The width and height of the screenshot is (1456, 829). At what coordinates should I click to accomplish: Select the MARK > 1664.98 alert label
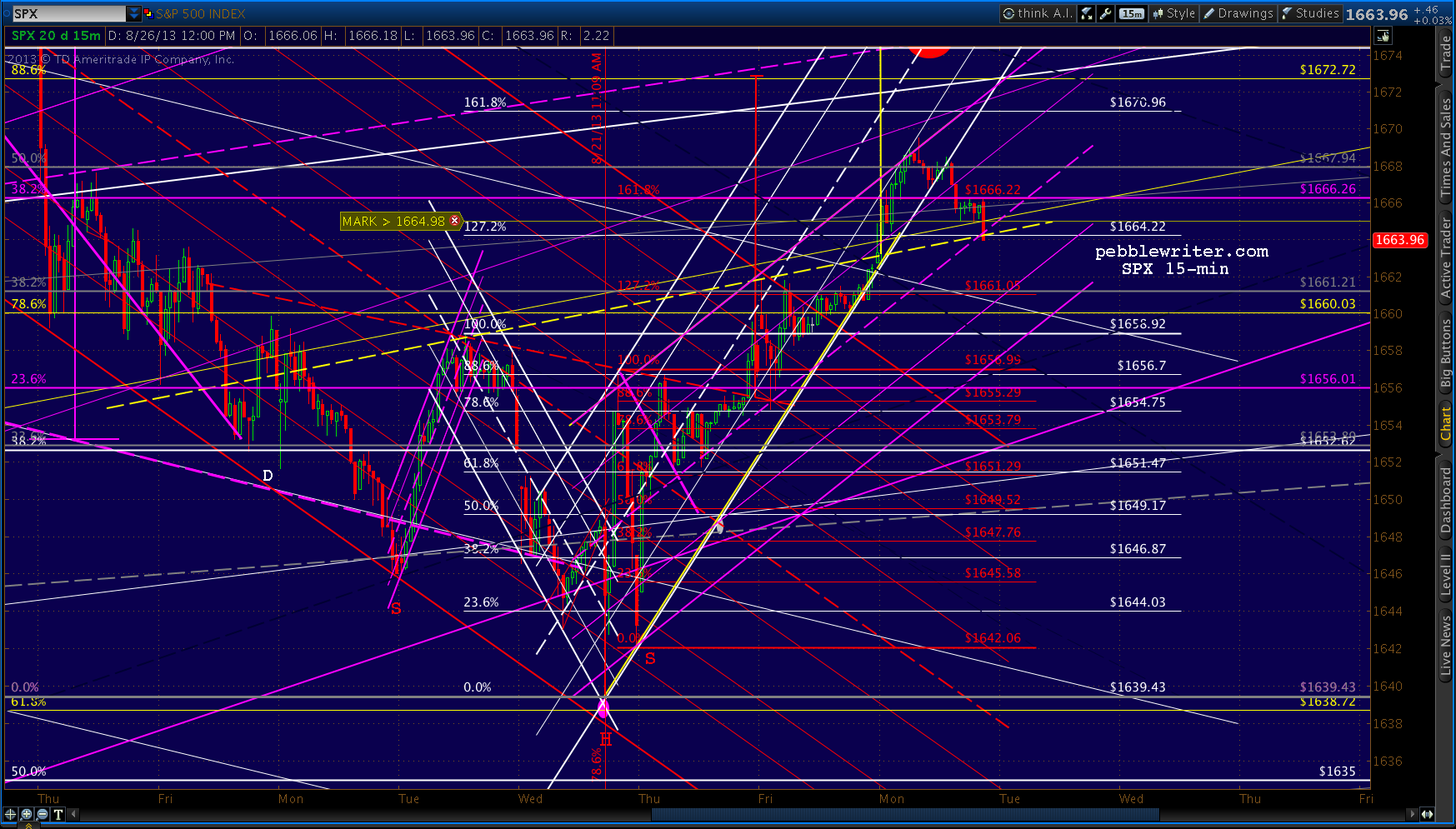tap(400, 221)
